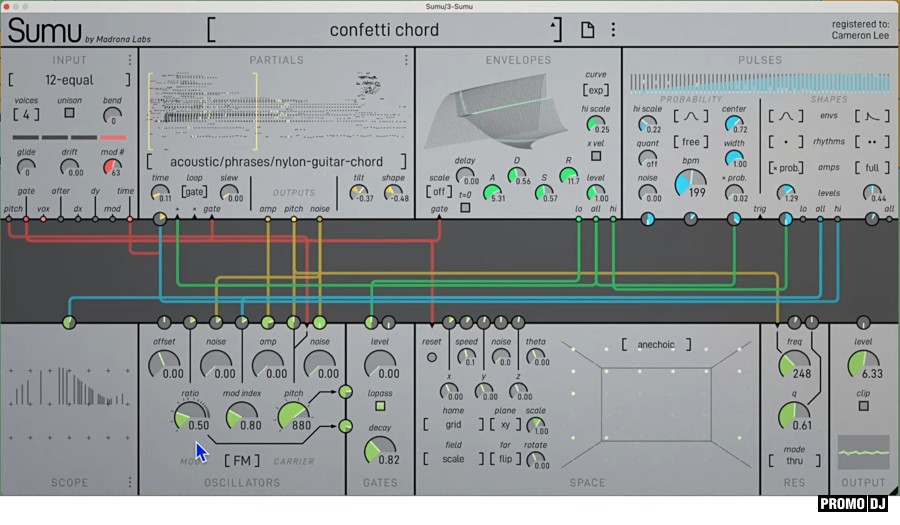900x525 pixels.
Task: Open the acoustic/phrases/nylon-guitar-chord partials selector
Action: (276, 161)
